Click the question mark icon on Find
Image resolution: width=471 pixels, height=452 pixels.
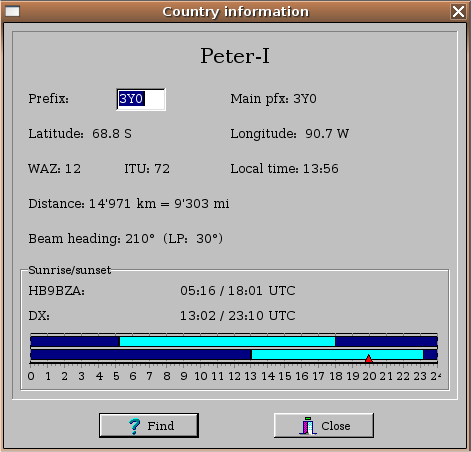click(x=135, y=426)
